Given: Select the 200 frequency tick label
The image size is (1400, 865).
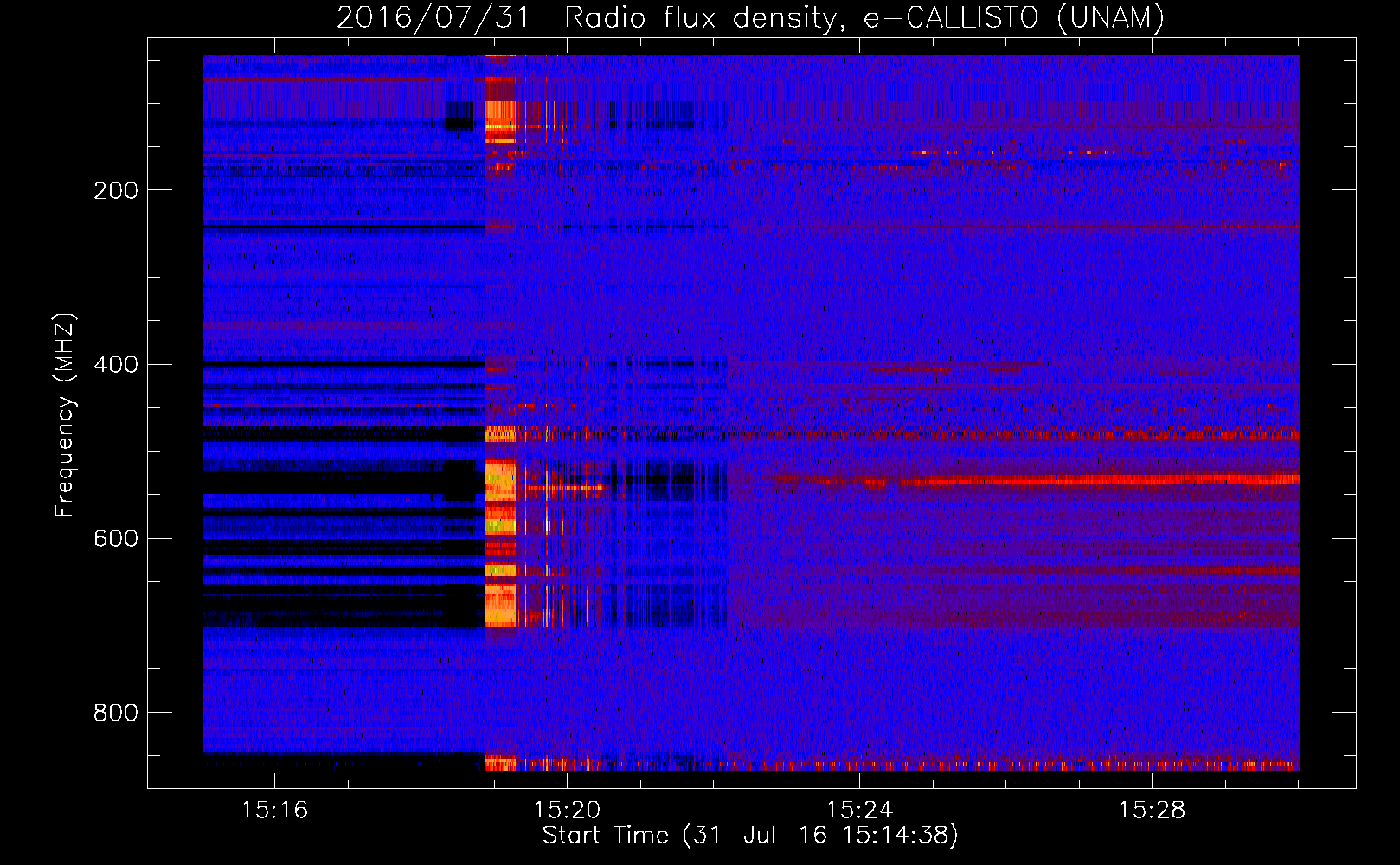Looking at the screenshot, I should point(115,190).
